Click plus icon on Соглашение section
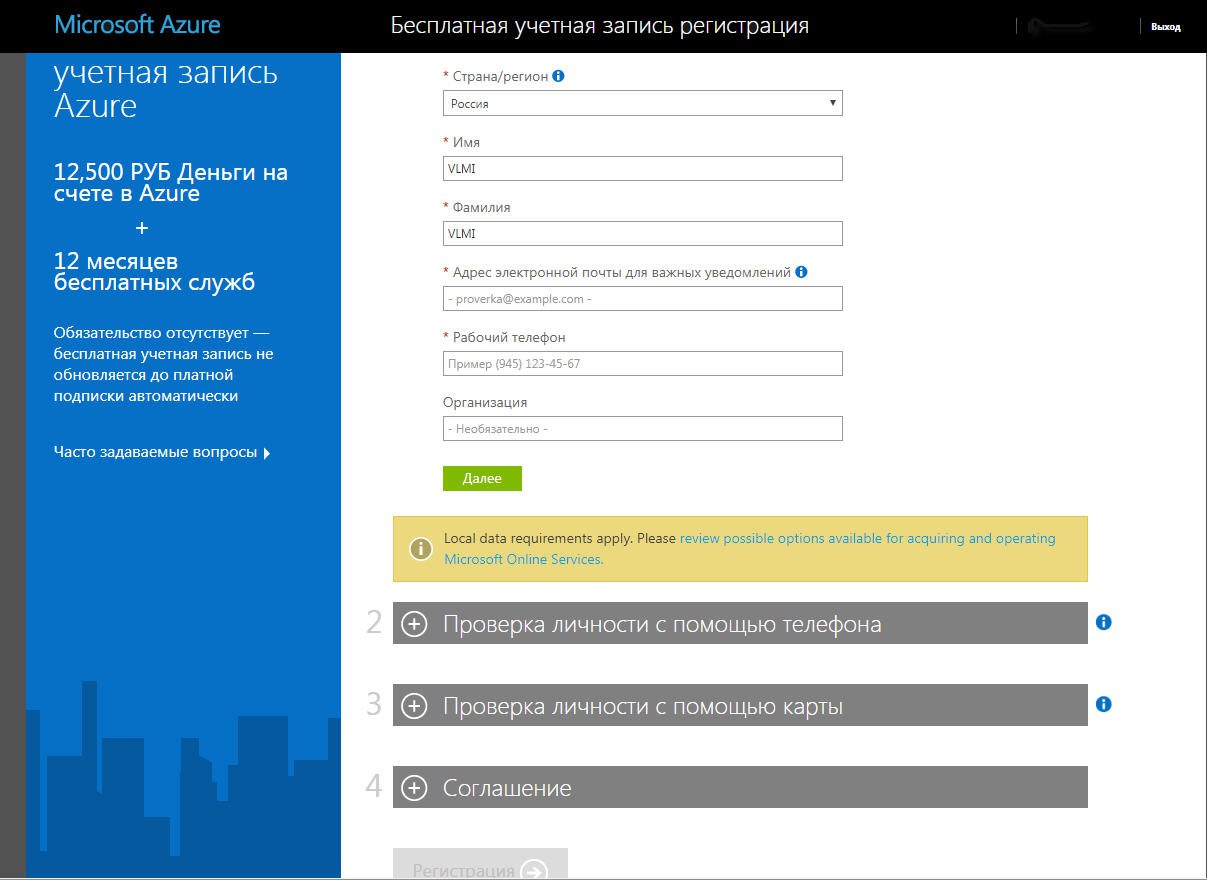The width and height of the screenshot is (1207, 880). tap(414, 788)
